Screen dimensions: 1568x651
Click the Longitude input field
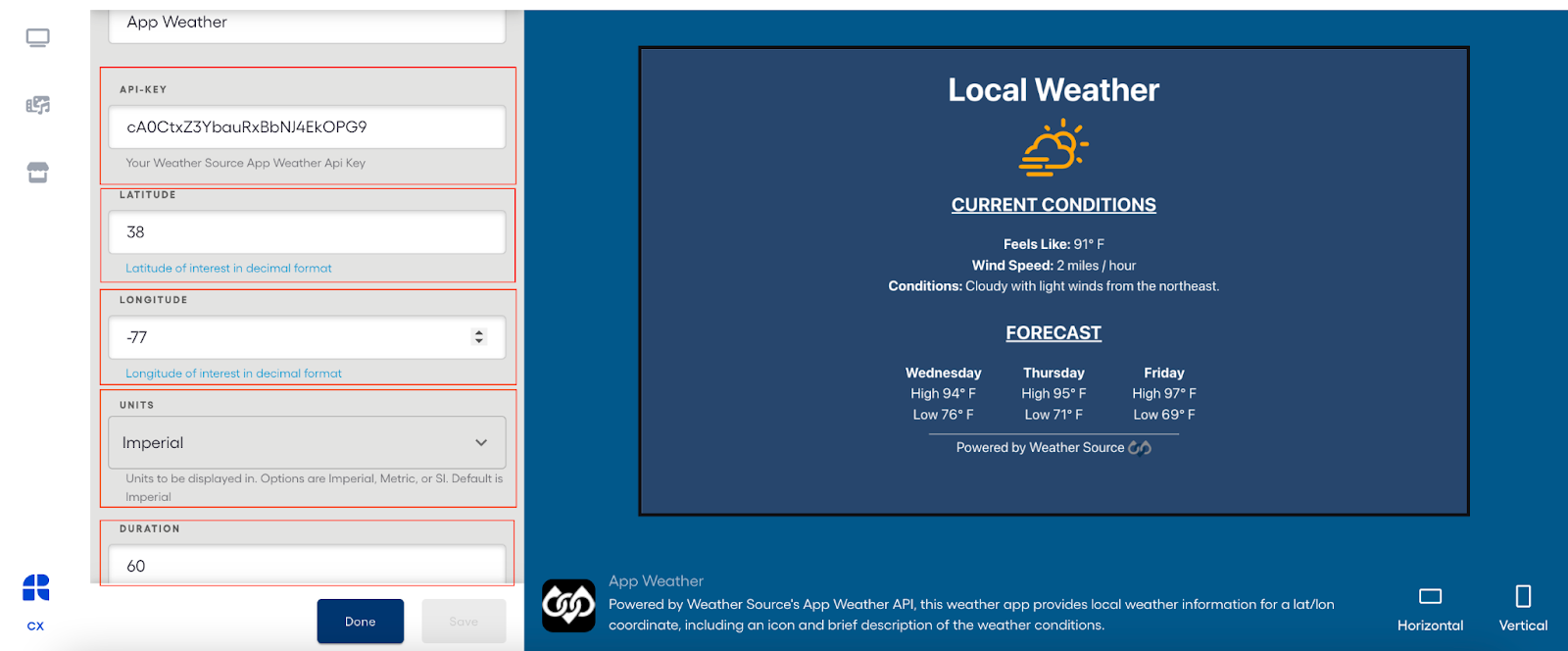tap(307, 337)
